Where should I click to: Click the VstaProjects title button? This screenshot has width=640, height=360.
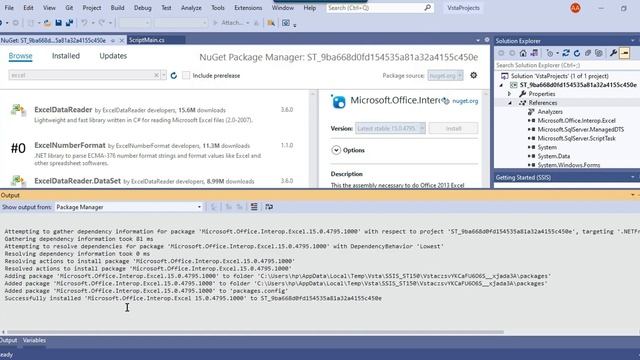(x=463, y=8)
